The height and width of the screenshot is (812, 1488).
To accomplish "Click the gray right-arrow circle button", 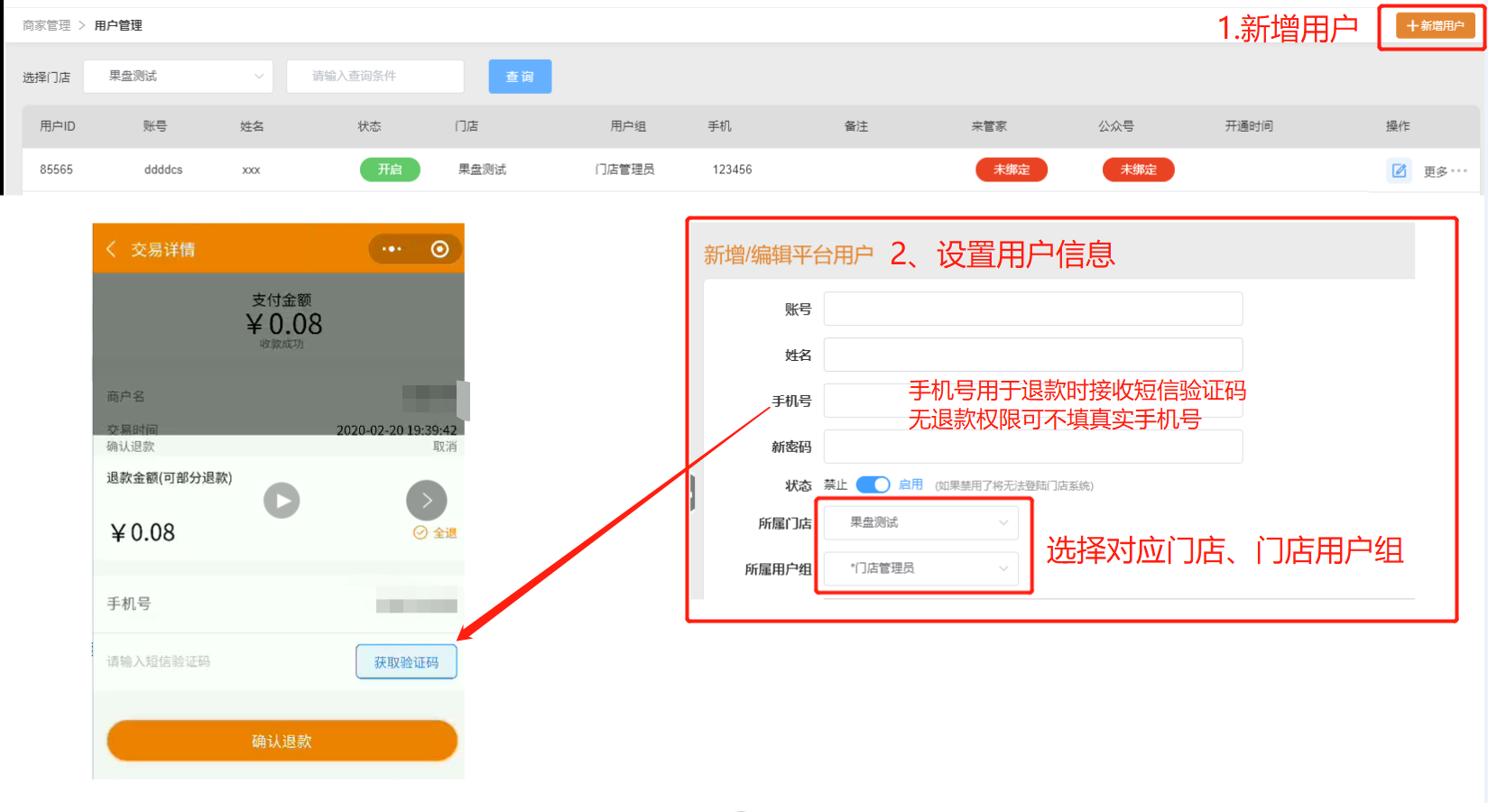I will point(427,500).
